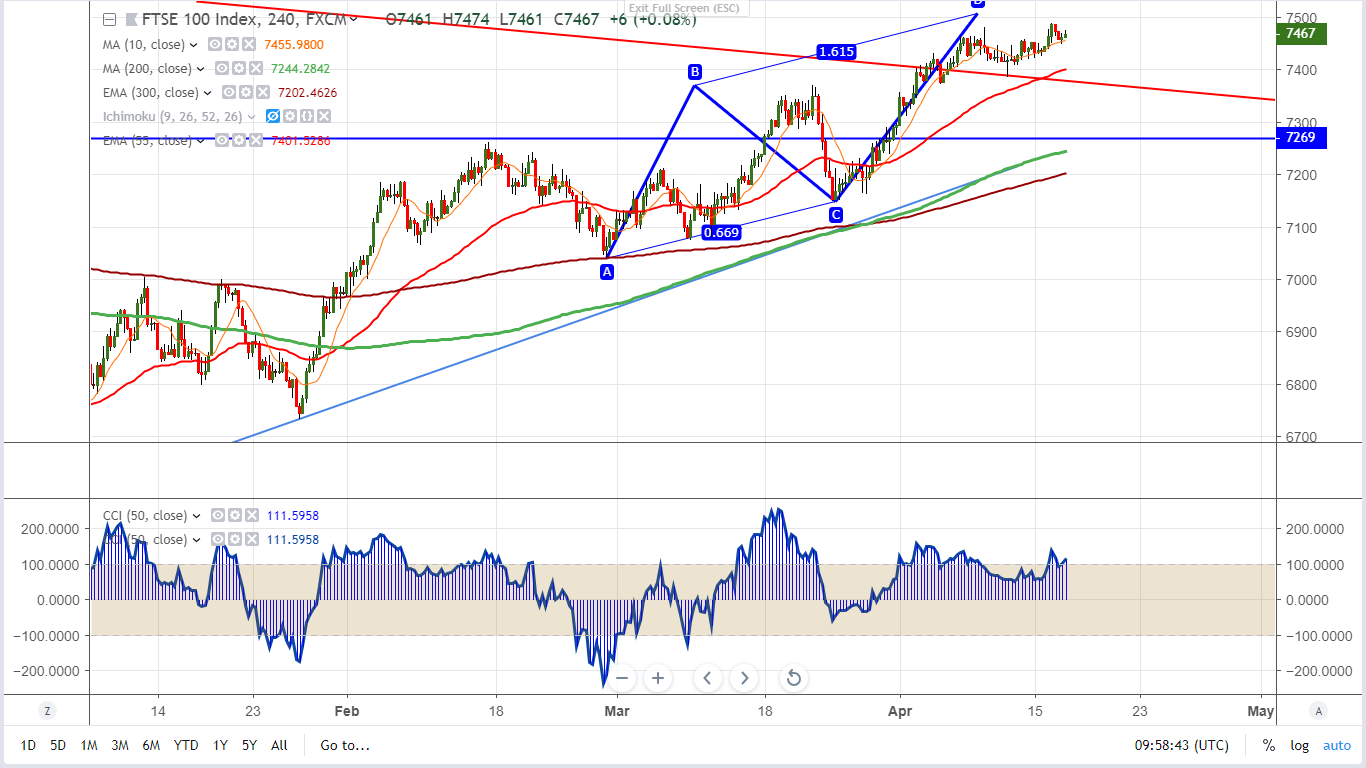Open settings gear for lower CCI (50, close)
The width and height of the screenshot is (1366, 768).
[234, 539]
